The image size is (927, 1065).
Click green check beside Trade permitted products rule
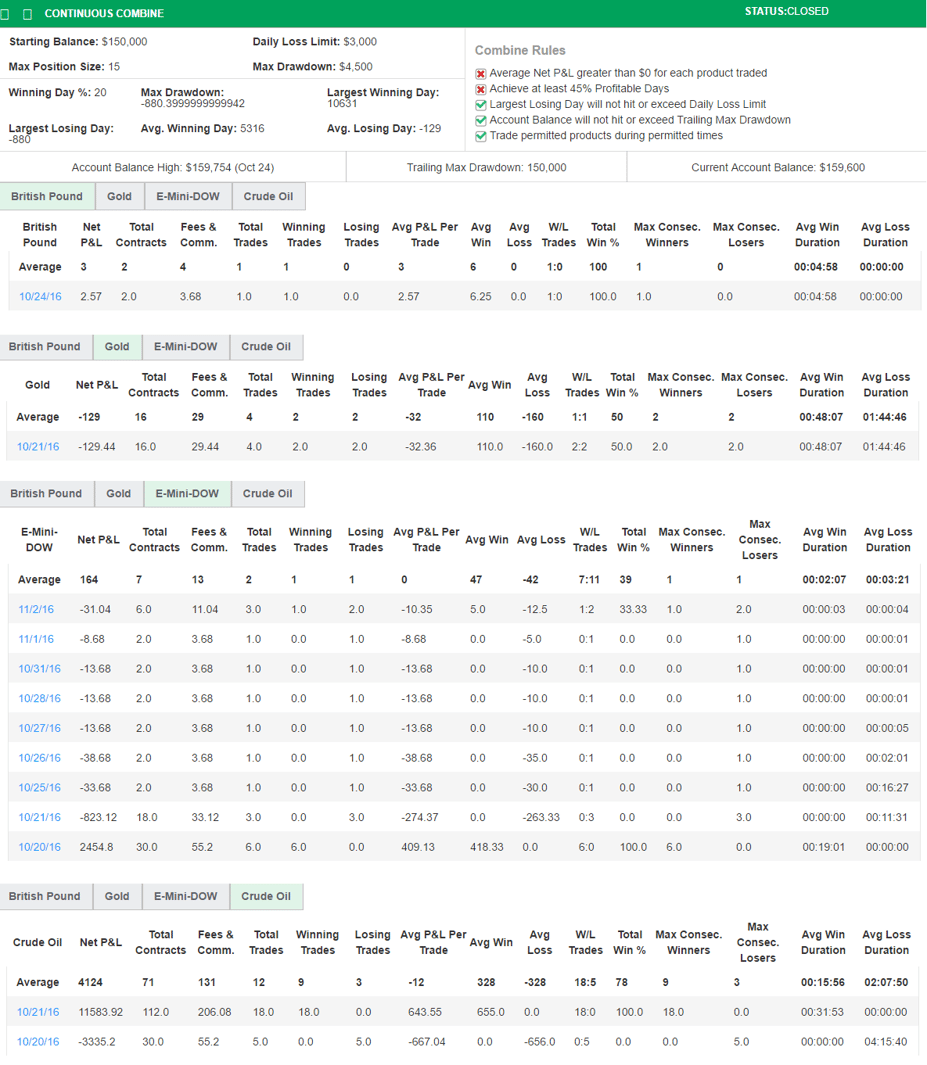481,136
